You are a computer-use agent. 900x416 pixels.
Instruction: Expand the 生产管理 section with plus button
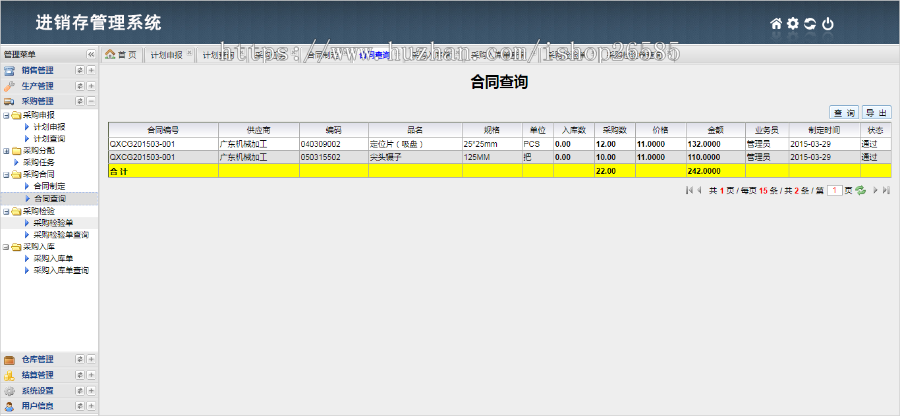(x=91, y=86)
